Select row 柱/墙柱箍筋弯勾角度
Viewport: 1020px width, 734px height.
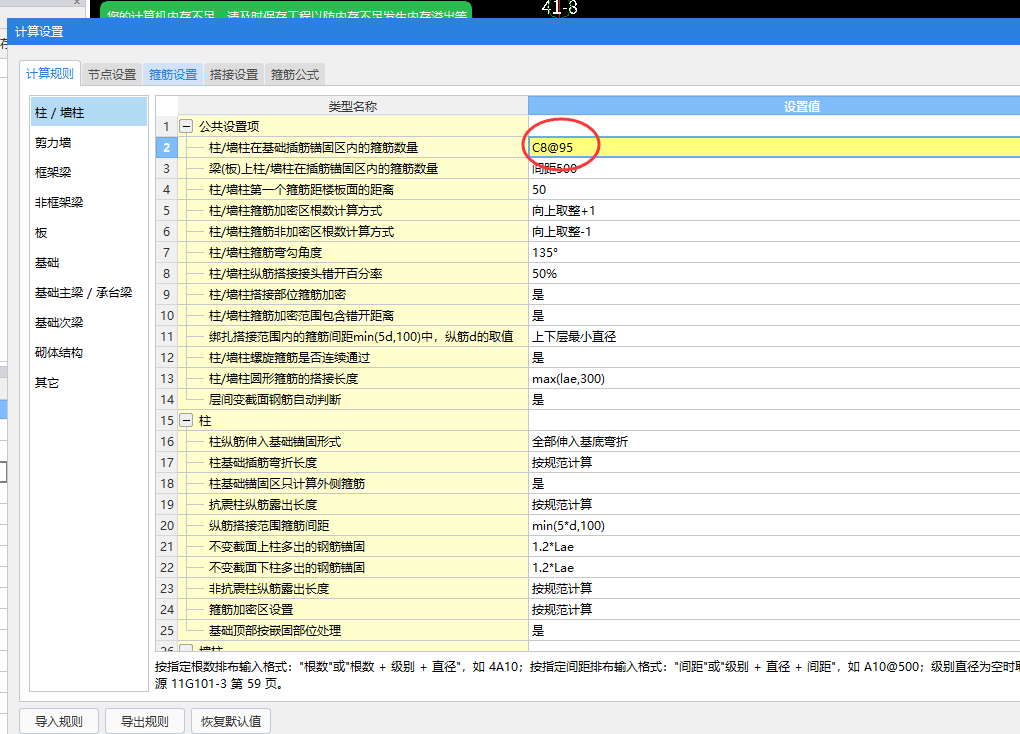tap(353, 252)
